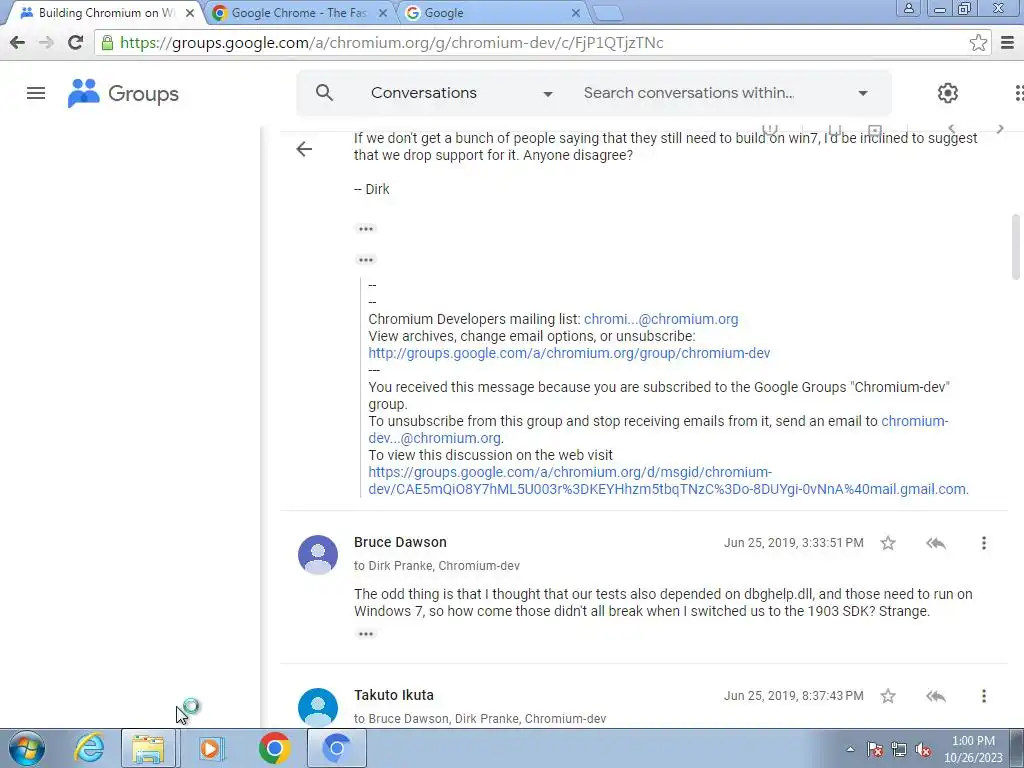Image resolution: width=1024 pixels, height=768 pixels.
Task: Click Takuto Ikuta sender name
Action: tap(394, 695)
